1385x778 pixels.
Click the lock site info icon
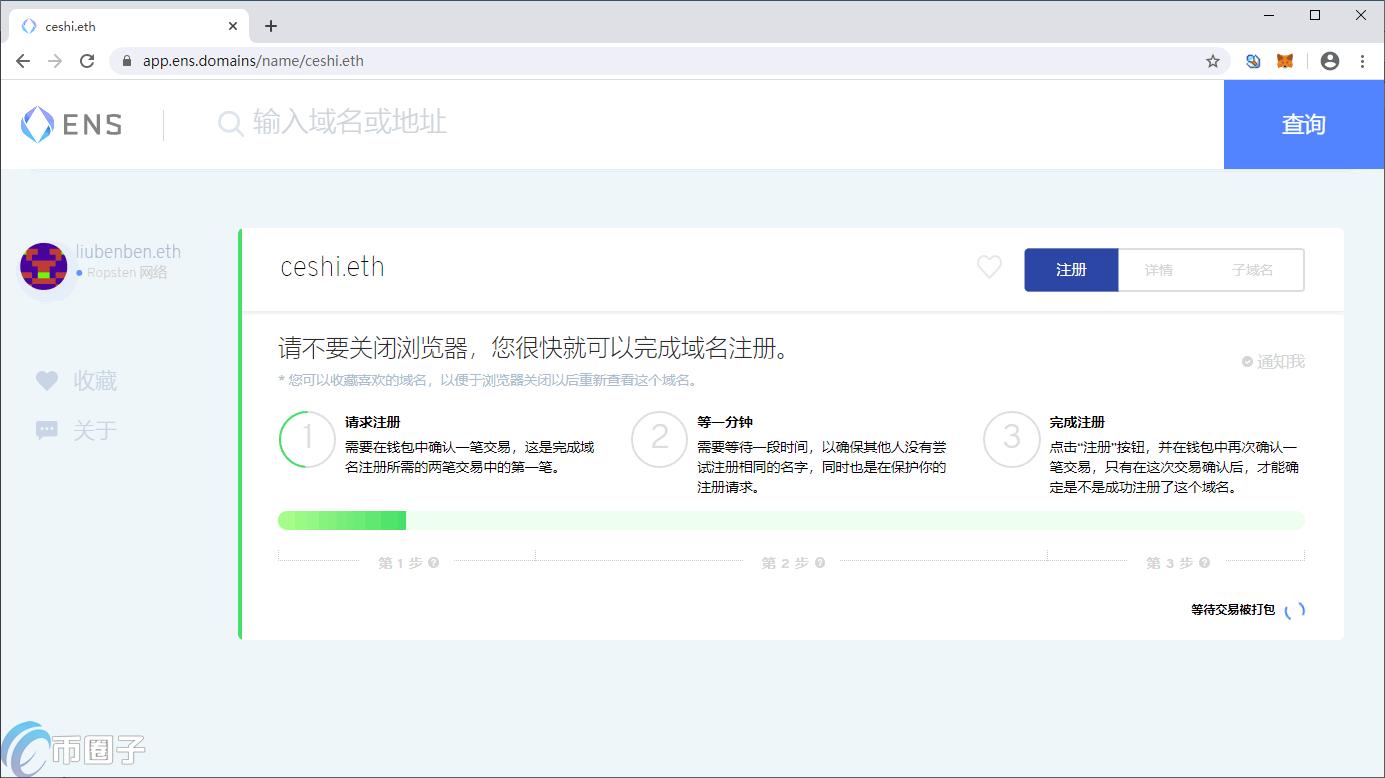coord(126,61)
